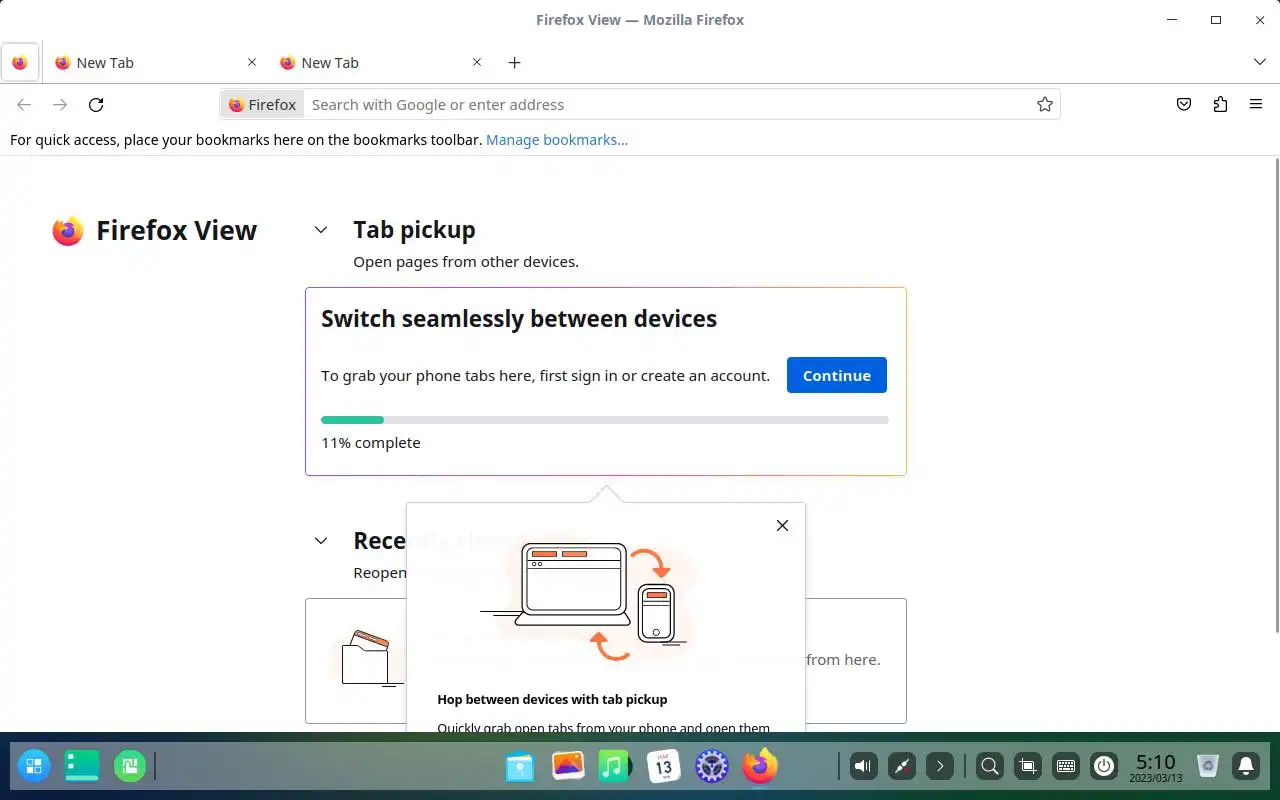Open the pinned Firefox View tab
Screen dimensions: 1280x800
[x=20, y=62]
